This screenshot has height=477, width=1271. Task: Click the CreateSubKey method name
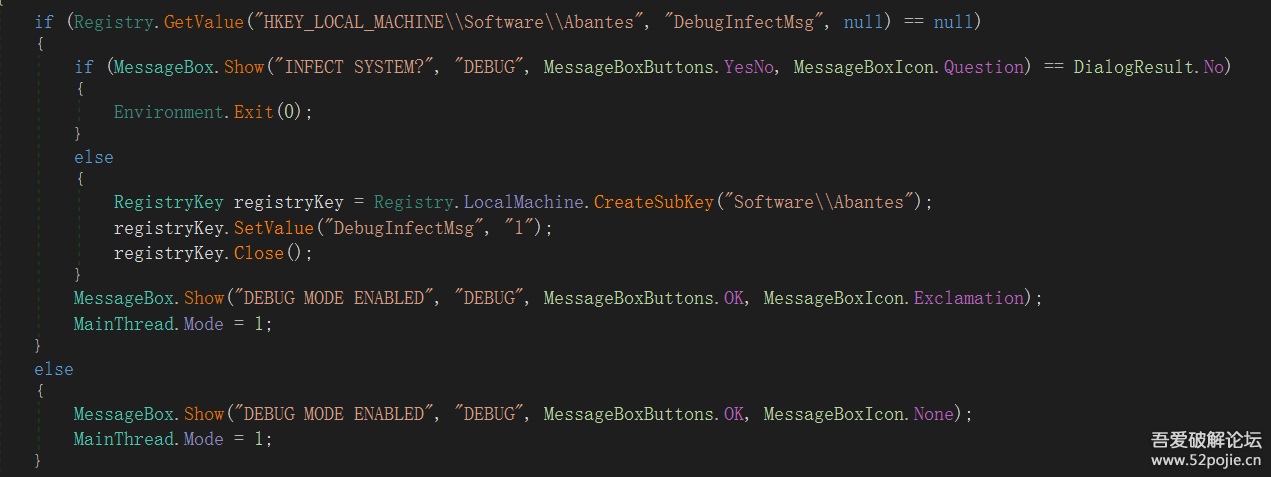pos(653,202)
